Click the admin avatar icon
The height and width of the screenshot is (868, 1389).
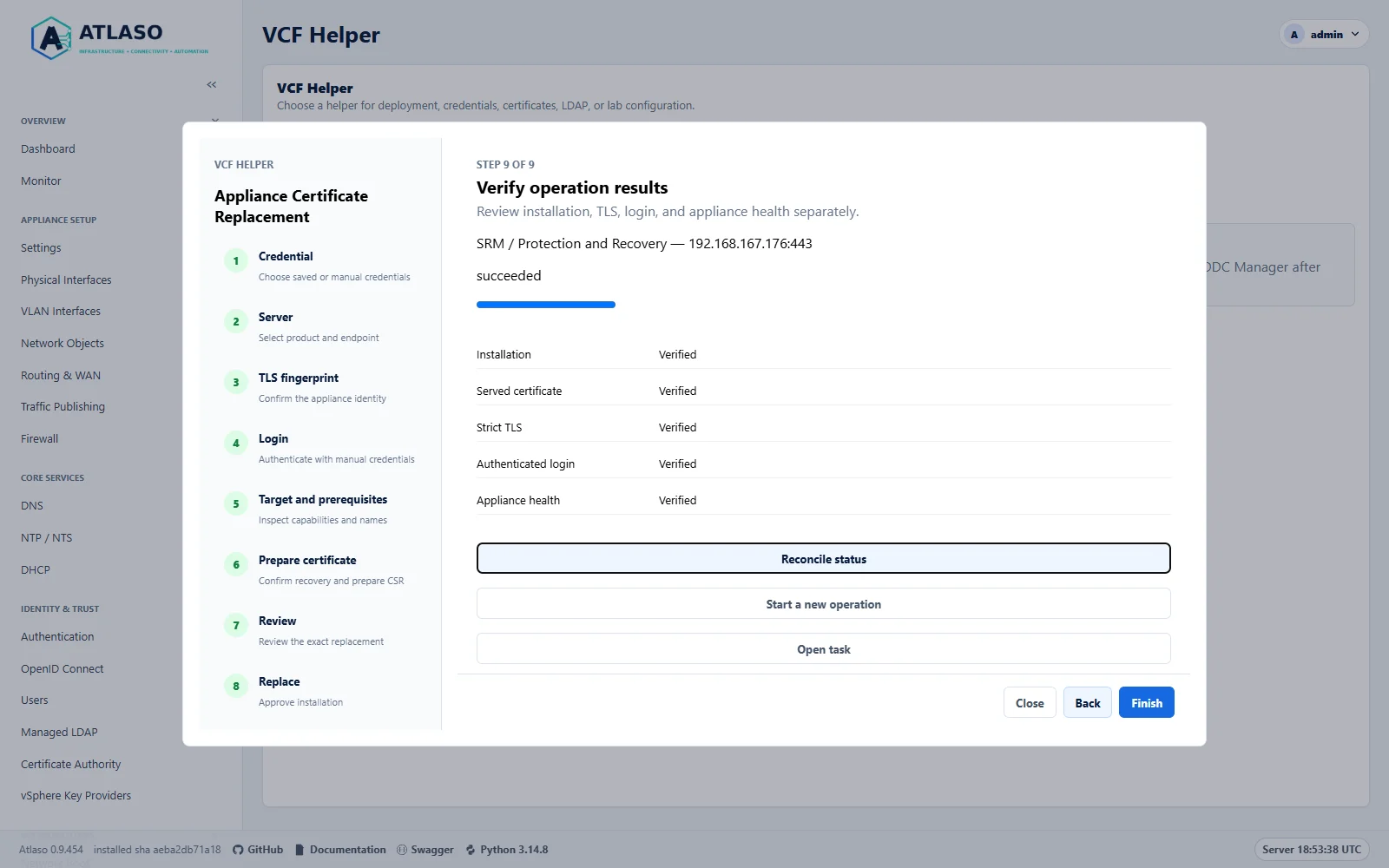[x=1294, y=35]
